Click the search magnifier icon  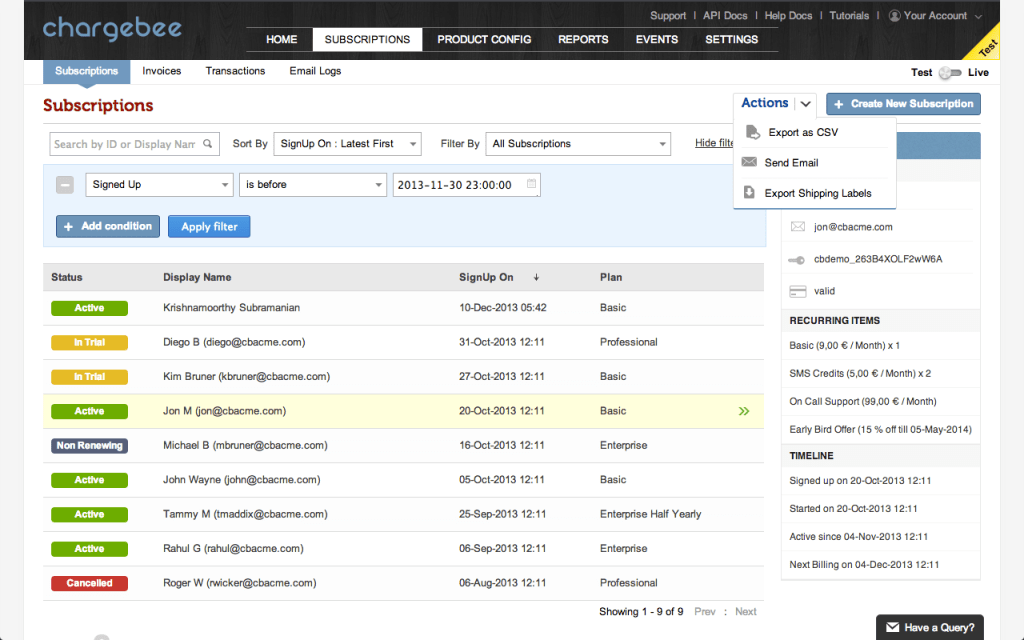pyautogui.click(x=208, y=144)
